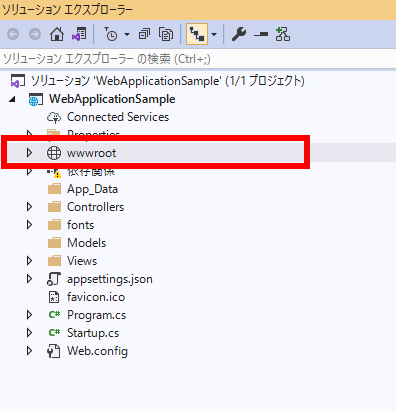Go to Home view in Solution Explorer

(57, 34)
